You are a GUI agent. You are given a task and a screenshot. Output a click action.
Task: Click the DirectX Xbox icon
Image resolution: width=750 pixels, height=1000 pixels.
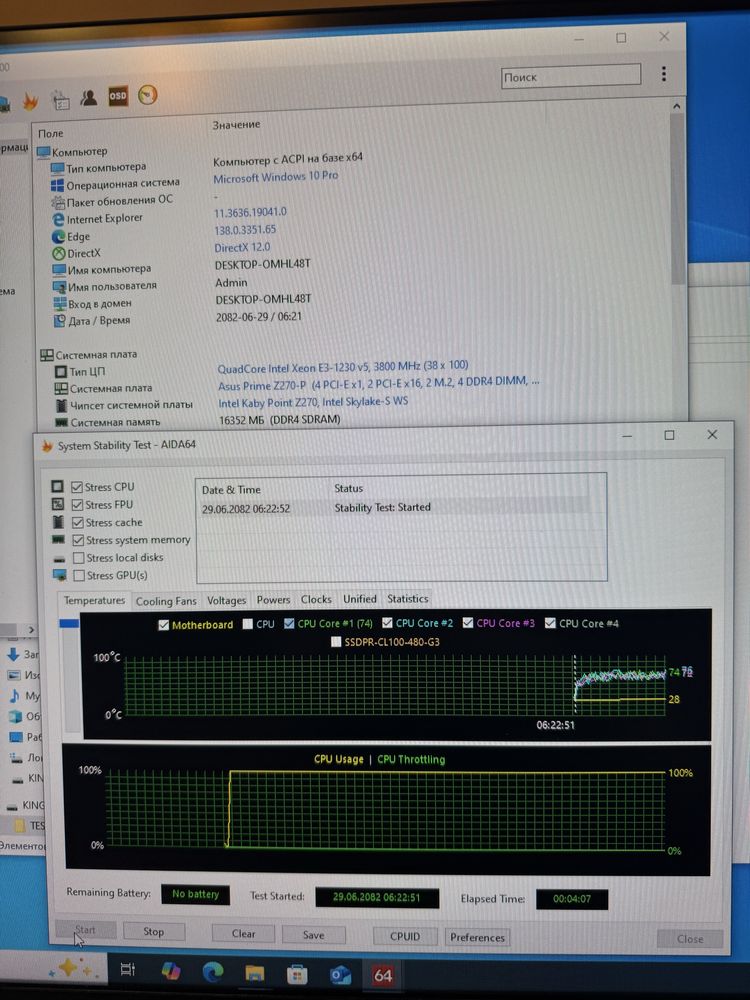point(59,253)
